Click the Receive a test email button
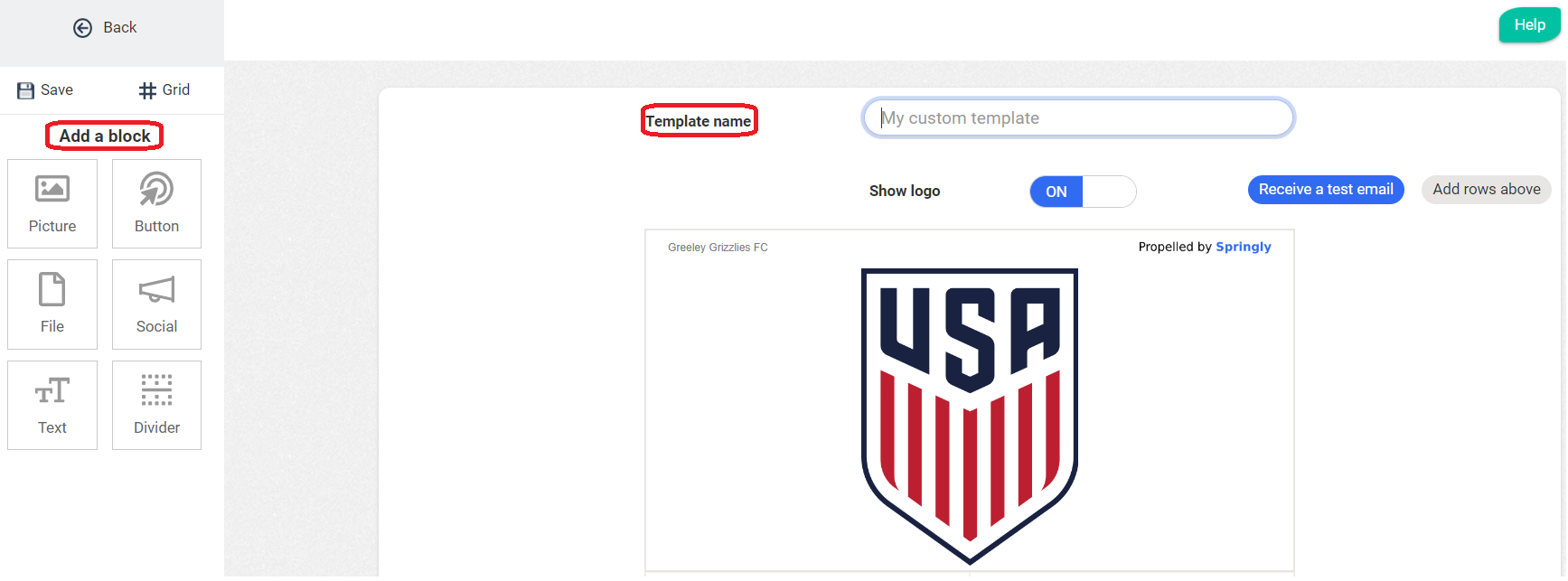 (x=1325, y=190)
